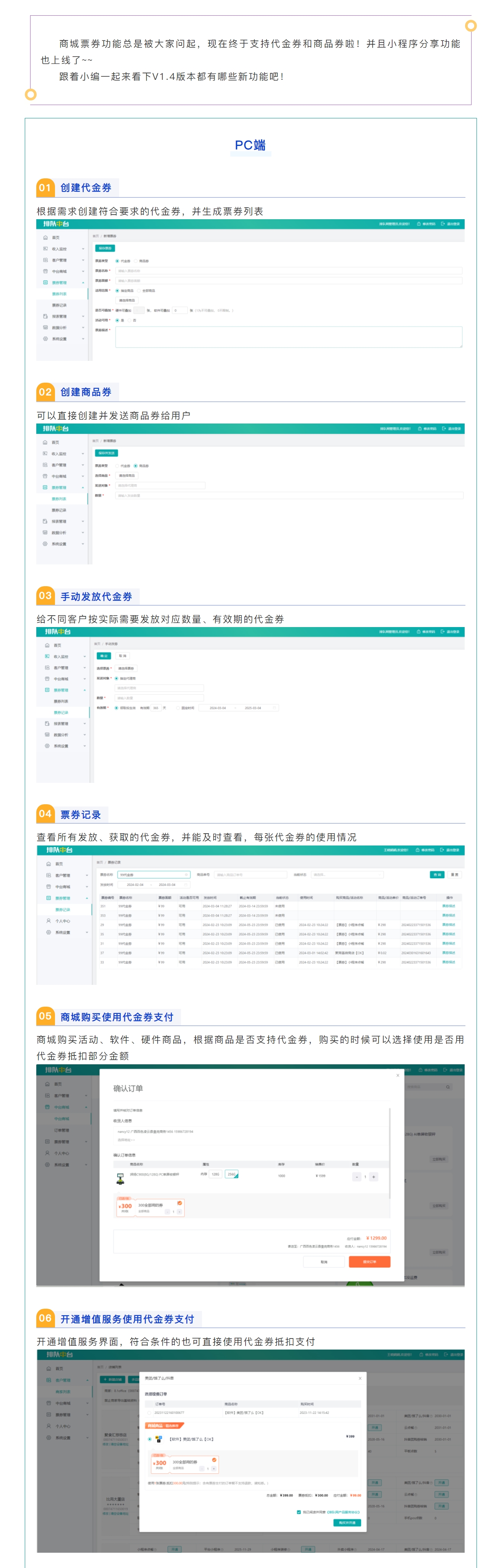Click 报表管理 sidebar icon in 创建代金券 screenshot
This screenshot has width=491, height=1568.
click(45, 317)
